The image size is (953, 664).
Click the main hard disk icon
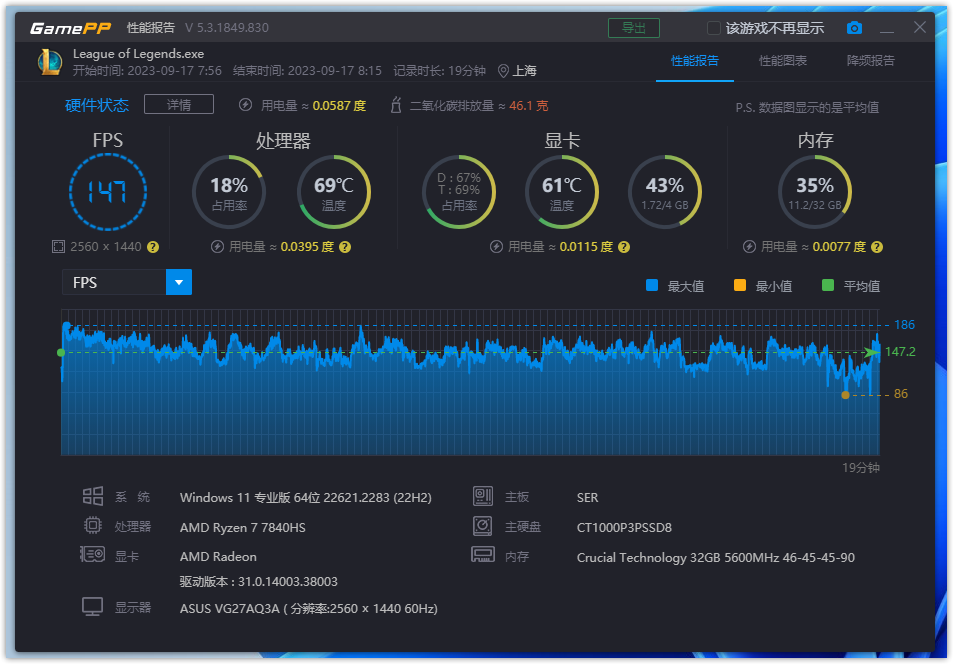pyautogui.click(x=483, y=526)
